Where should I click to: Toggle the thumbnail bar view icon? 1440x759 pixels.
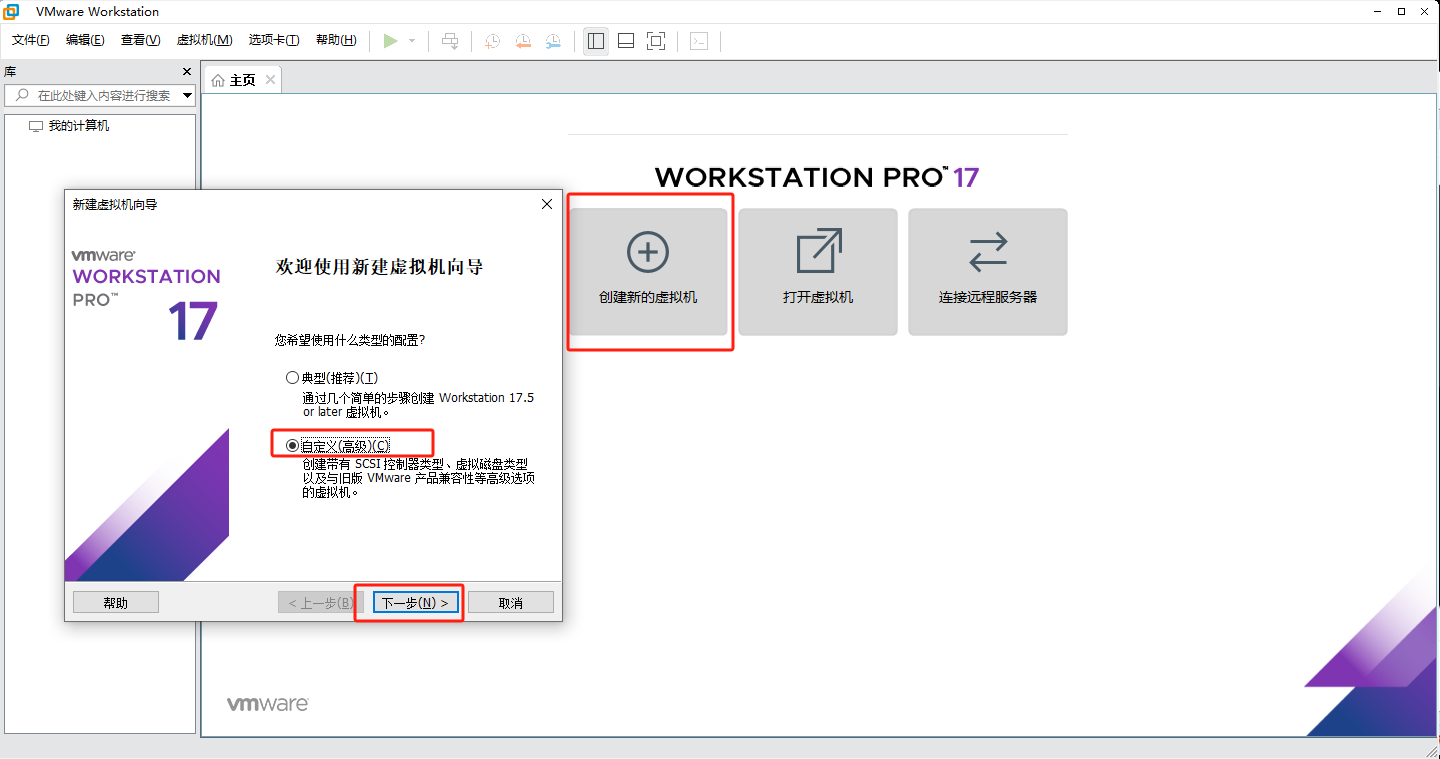point(626,41)
